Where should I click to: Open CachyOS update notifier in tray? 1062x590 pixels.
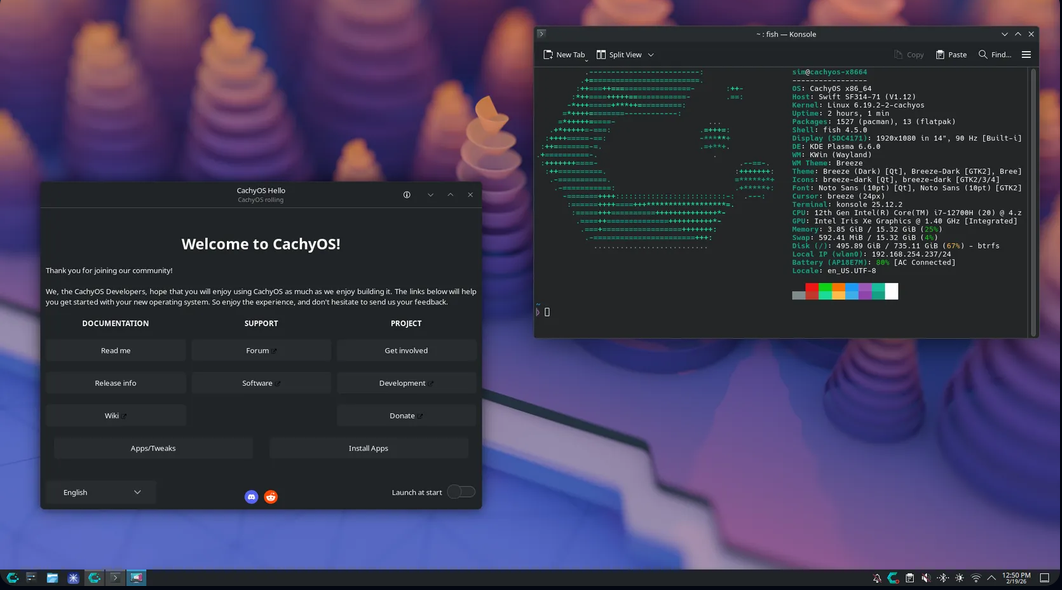click(x=893, y=578)
